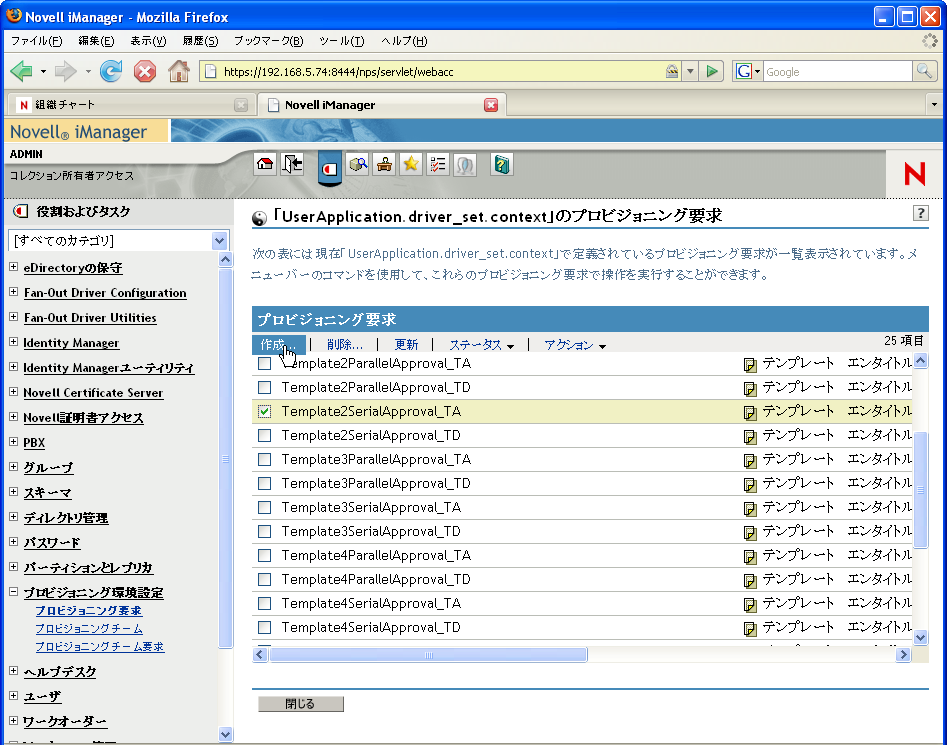Click Firefox Home icon

pos(179,71)
